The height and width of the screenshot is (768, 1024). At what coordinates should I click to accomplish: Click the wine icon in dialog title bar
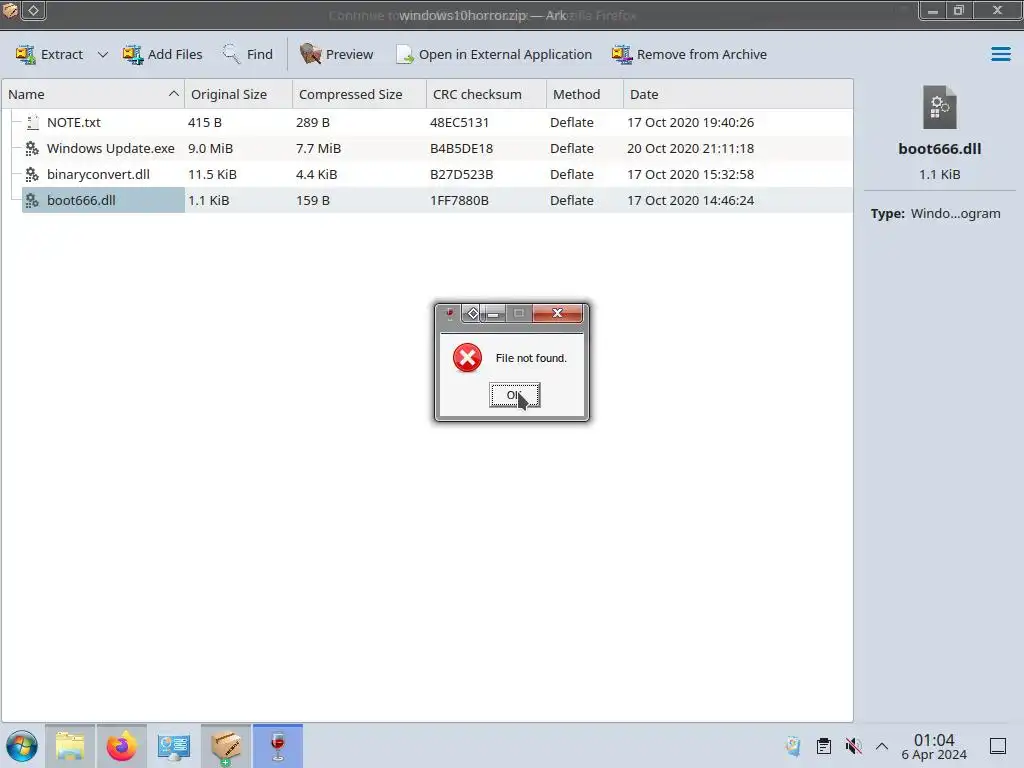[449, 314]
